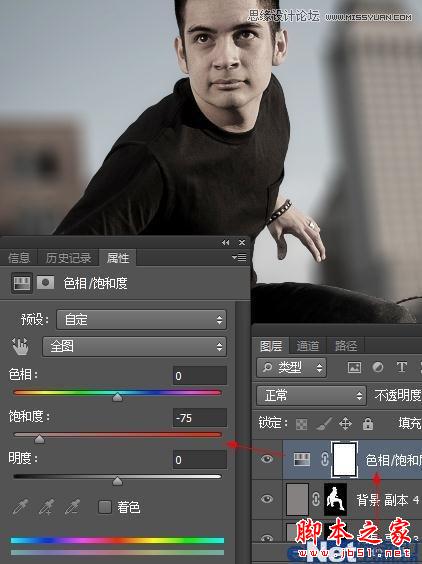Filter layers by pixel layer icon
Image resolution: width=422 pixels, height=564 pixels.
coord(354,367)
